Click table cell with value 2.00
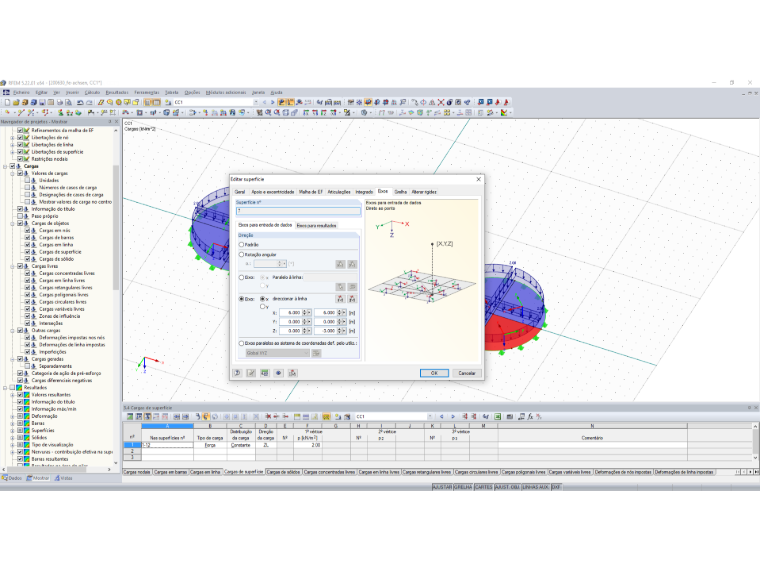 (307, 445)
